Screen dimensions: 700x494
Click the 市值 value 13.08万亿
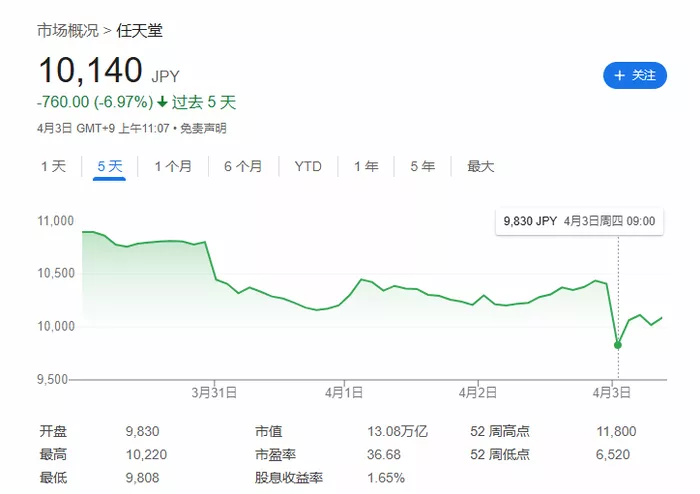(x=397, y=432)
